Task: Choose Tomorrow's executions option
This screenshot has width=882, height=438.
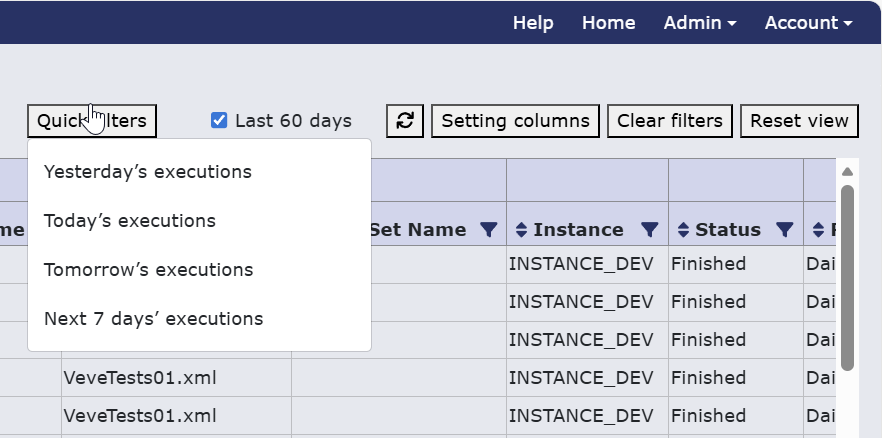Action: tap(148, 269)
